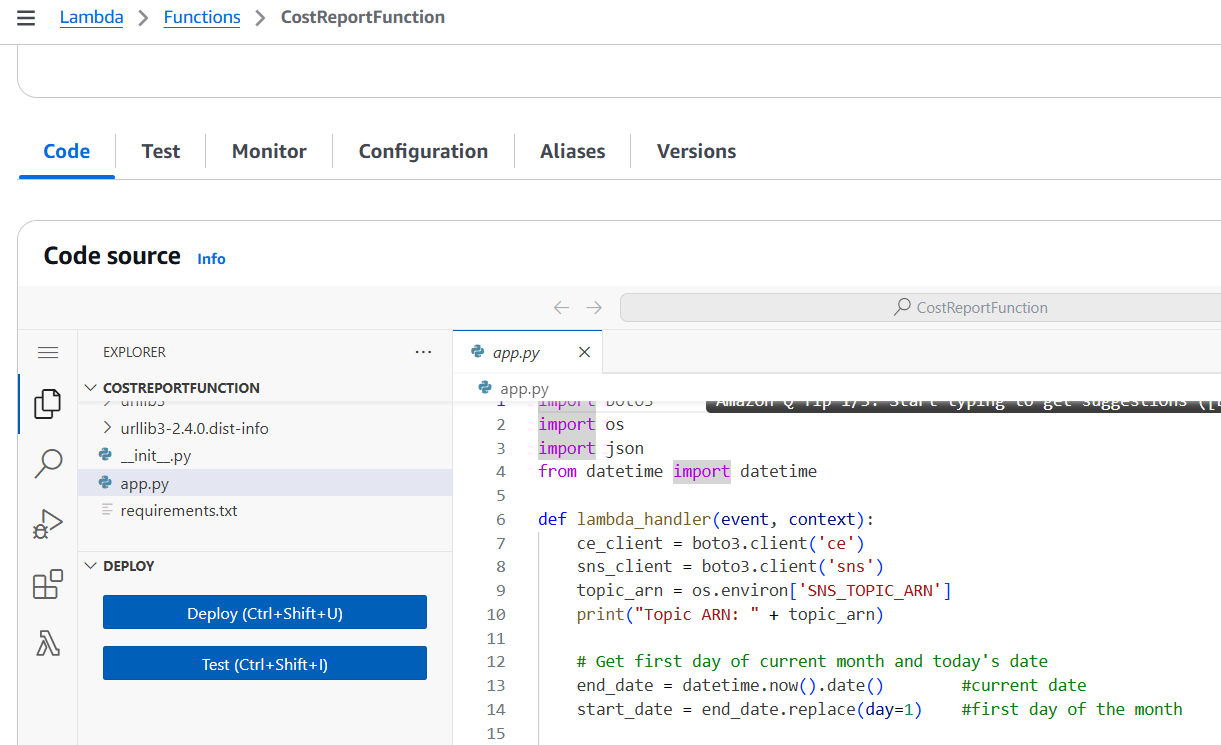Click the Code source heading
The image size is (1221, 745).
pos(112,256)
